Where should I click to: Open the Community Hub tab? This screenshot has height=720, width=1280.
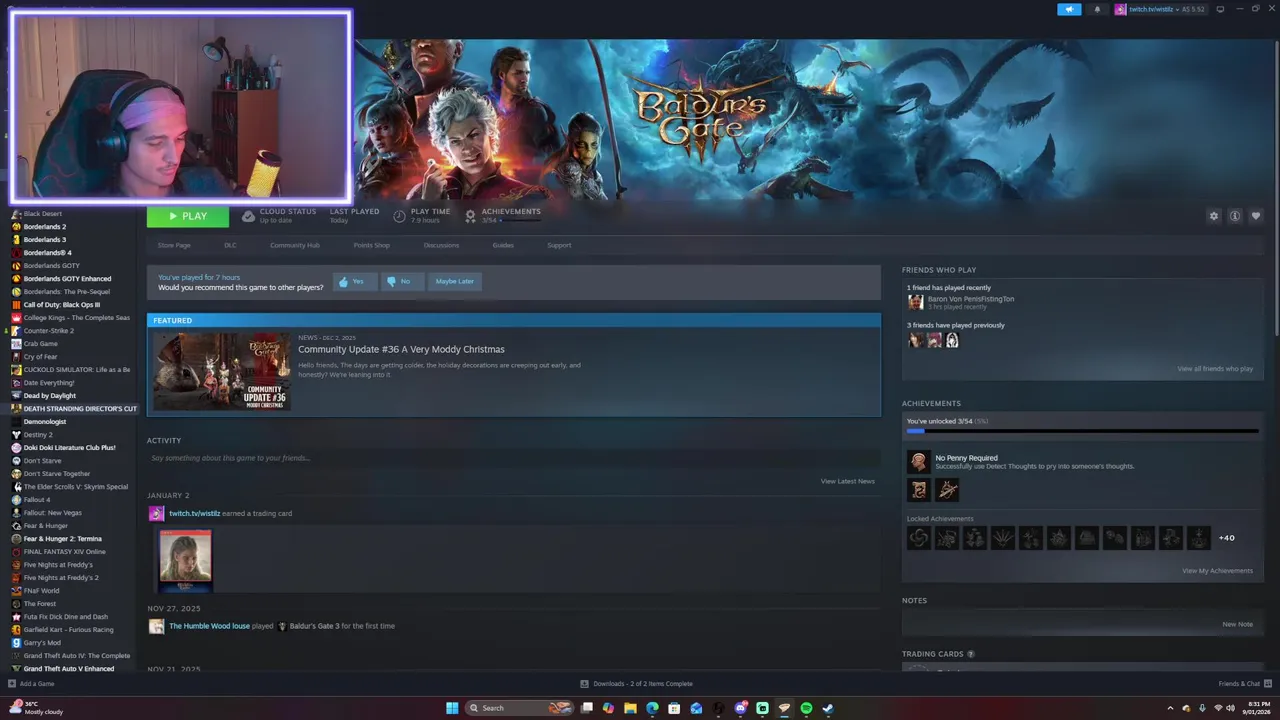tap(295, 245)
